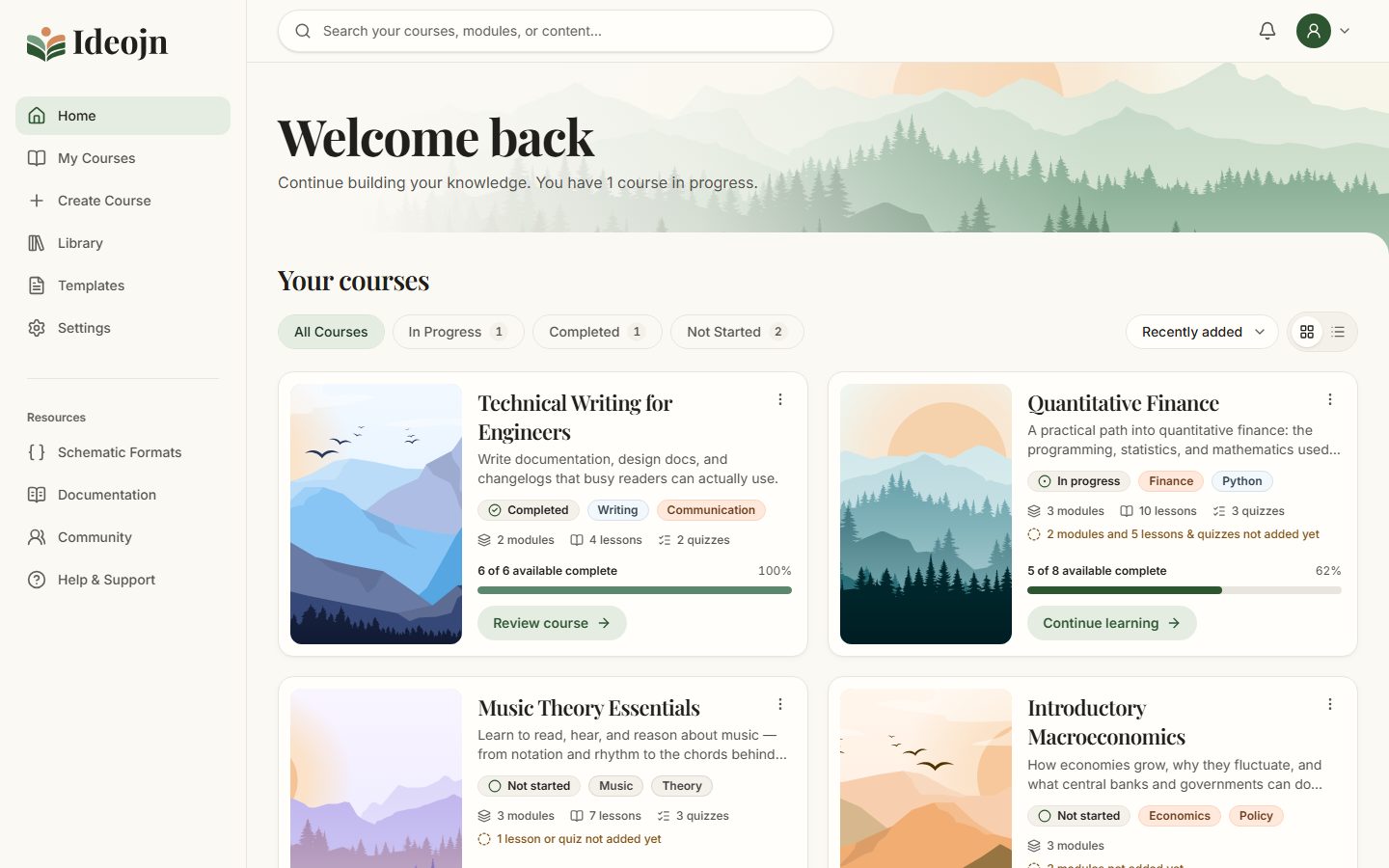The image size is (1389, 868).
Task: Open Quantitative Finance course thumbnail
Action: click(x=926, y=514)
